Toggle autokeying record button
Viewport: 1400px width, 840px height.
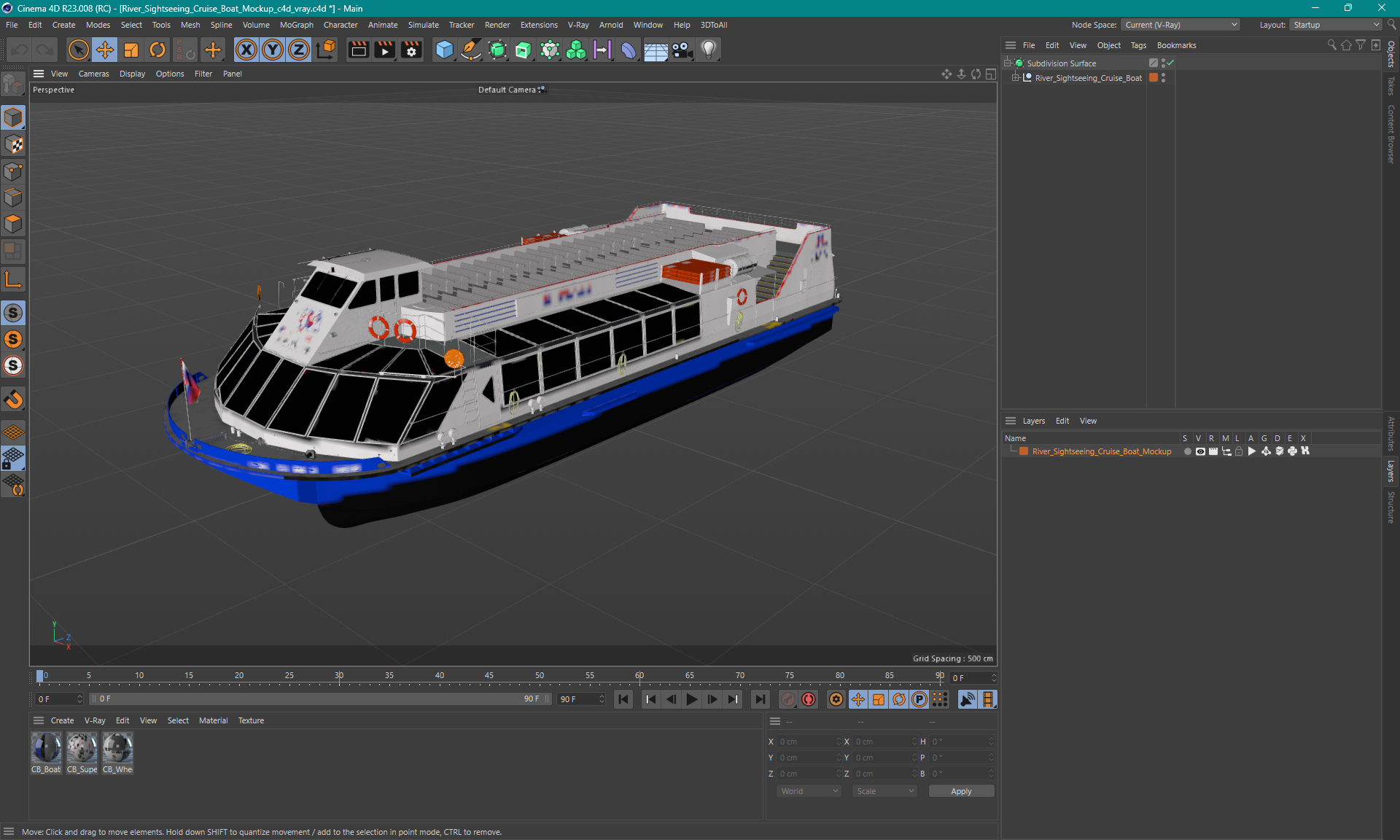click(x=809, y=699)
